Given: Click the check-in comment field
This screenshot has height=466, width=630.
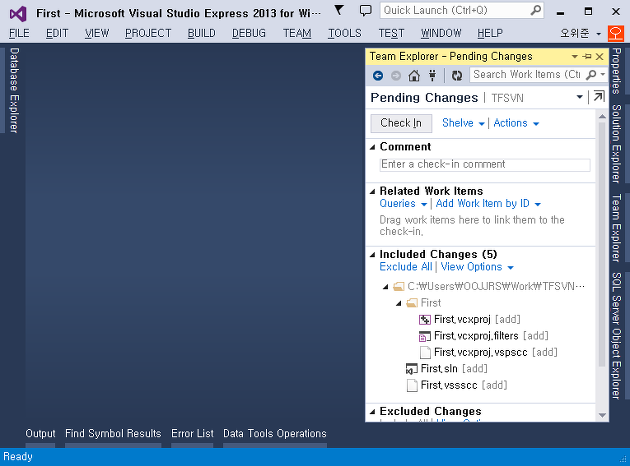Looking at the screenshot, I should pos(485,165).
